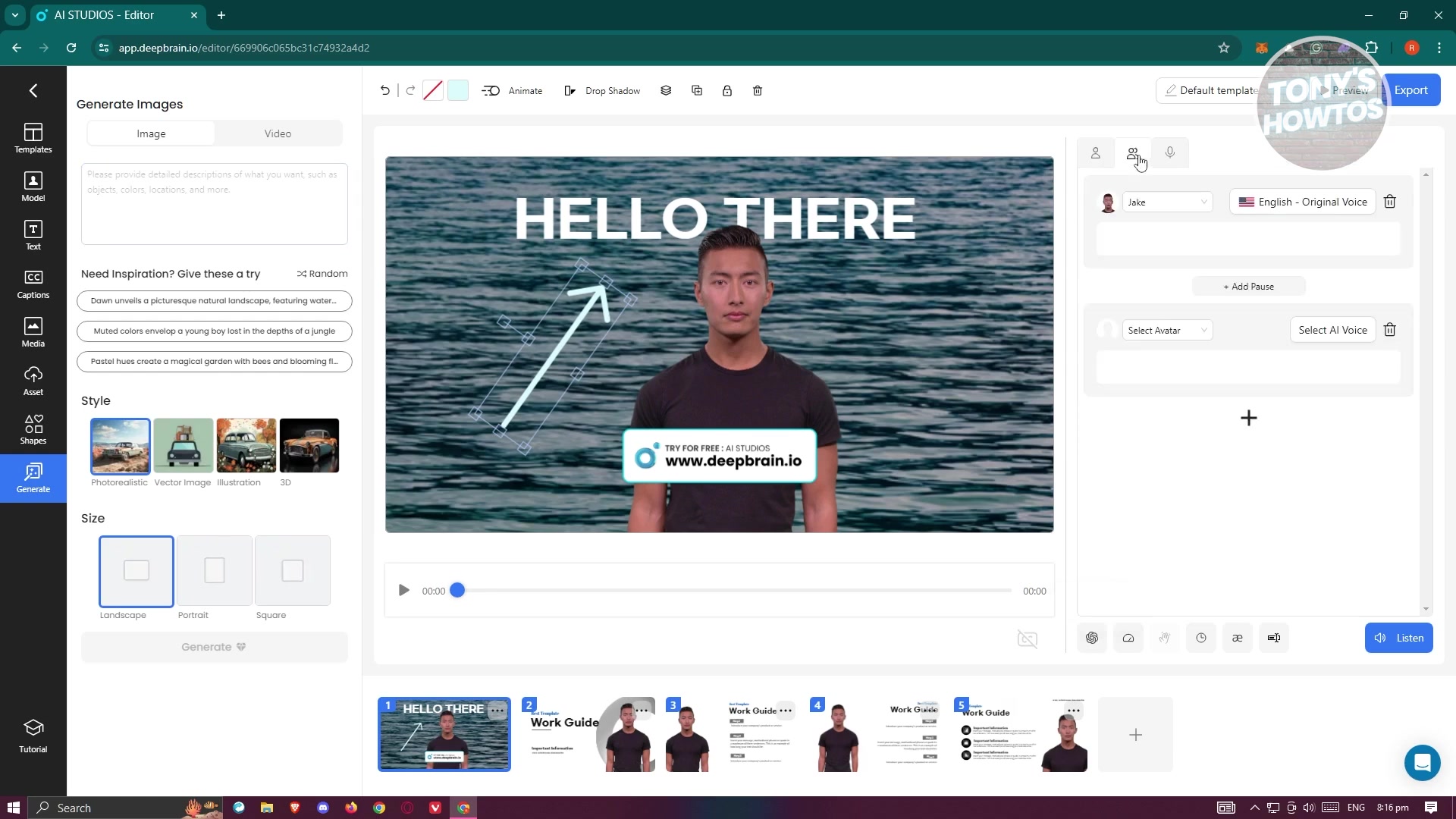The image size is (1456, 819).
Task: Click Random inspiration link
Action: tap(322, 274)
